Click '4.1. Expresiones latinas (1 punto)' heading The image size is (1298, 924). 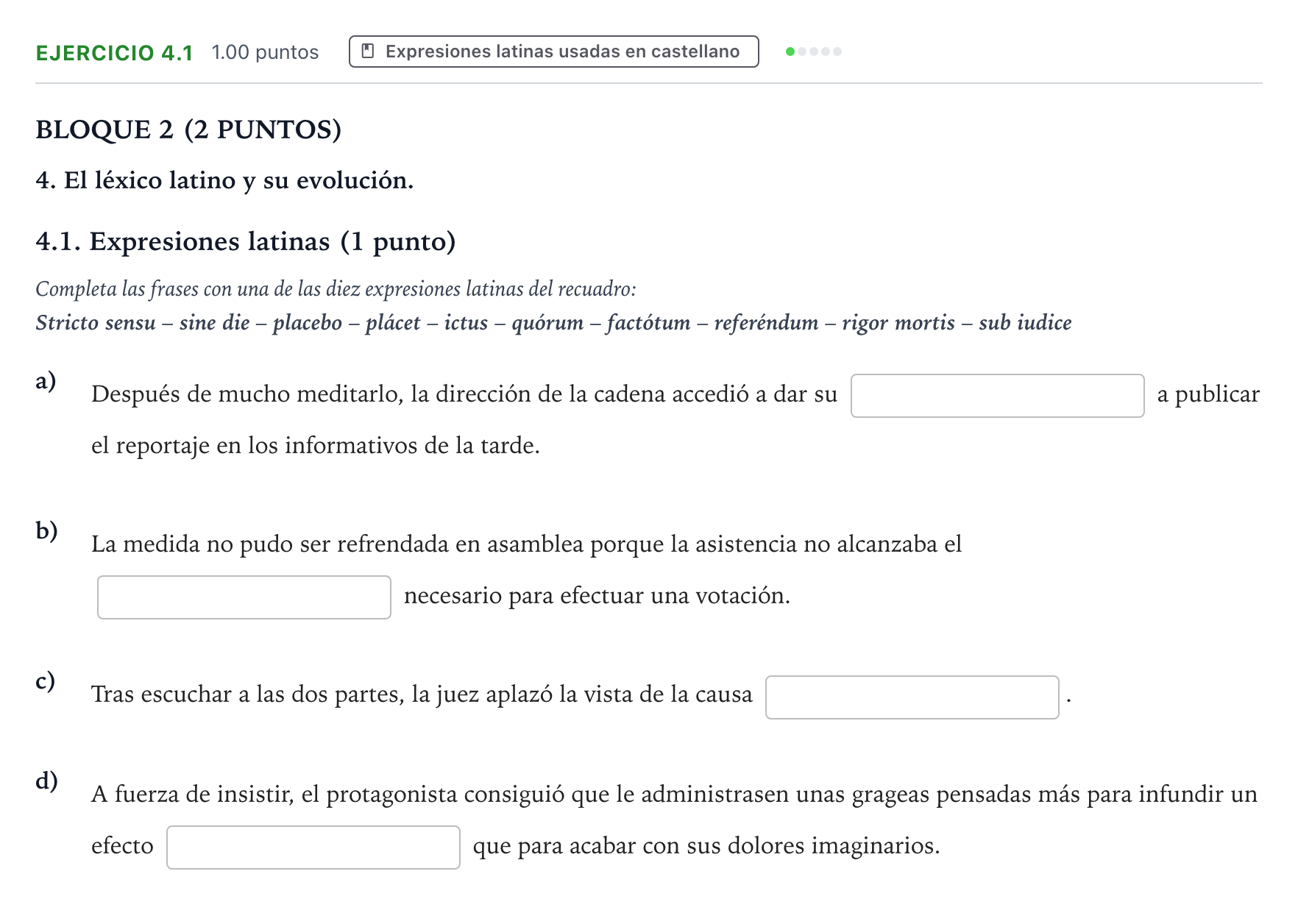click(246, 241)
